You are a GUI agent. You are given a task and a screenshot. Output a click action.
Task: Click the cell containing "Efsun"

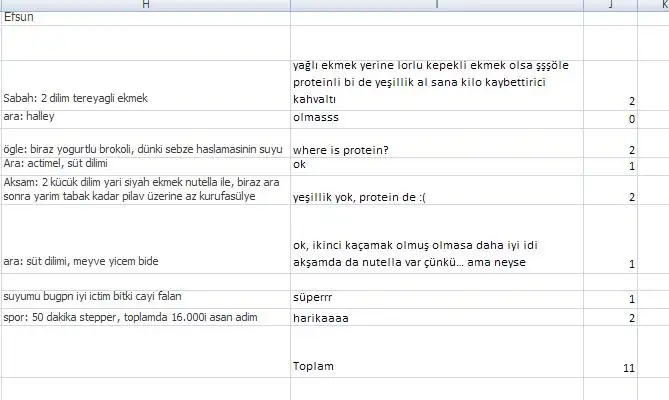(x=145, y=18)
